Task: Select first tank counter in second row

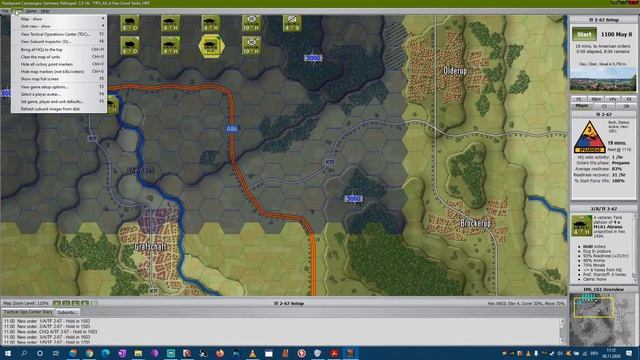Action: tap(130, 46)
